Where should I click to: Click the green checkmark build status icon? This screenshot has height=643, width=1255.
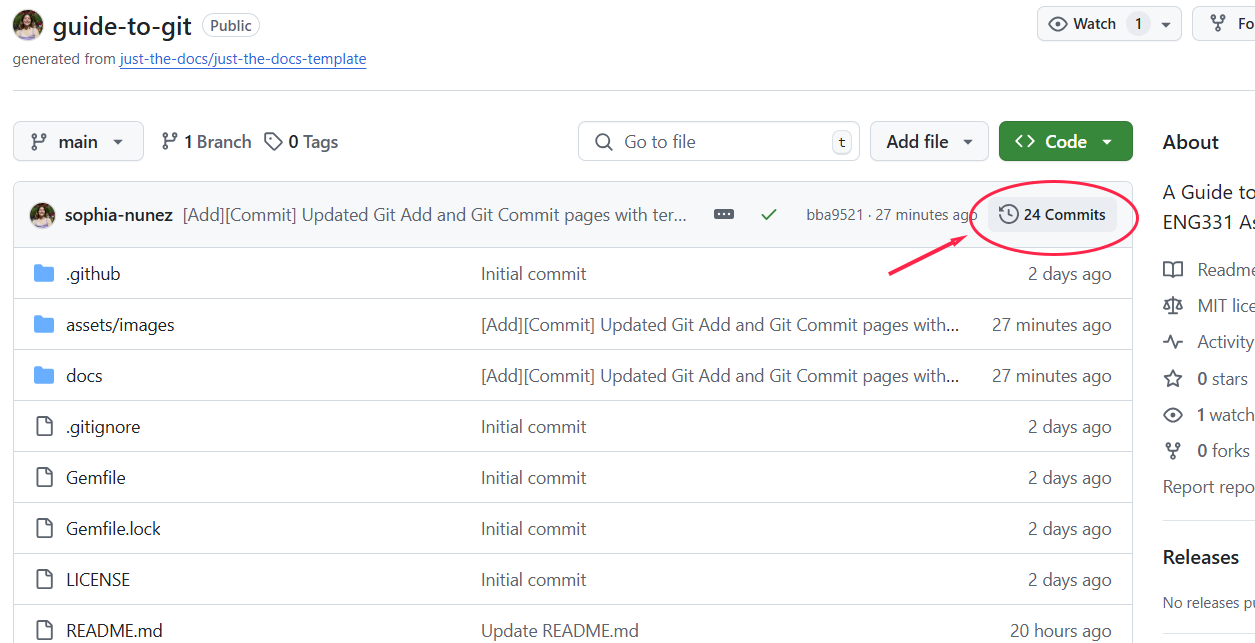click(769, 214)
